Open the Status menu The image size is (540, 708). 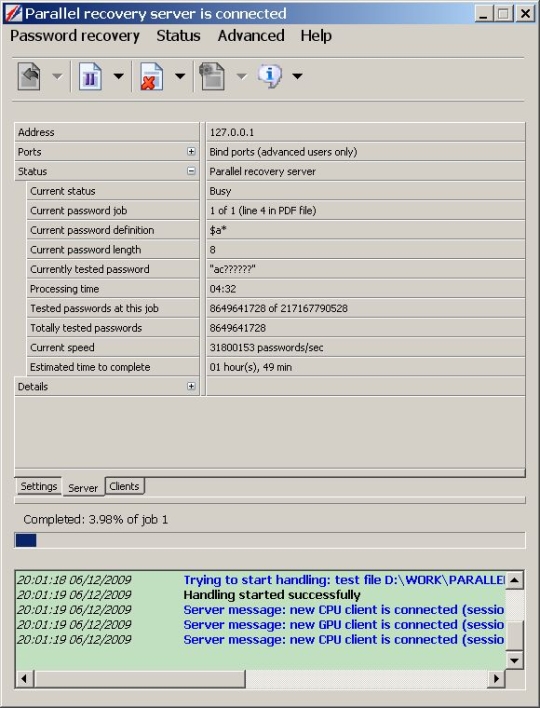coord(178,36)
